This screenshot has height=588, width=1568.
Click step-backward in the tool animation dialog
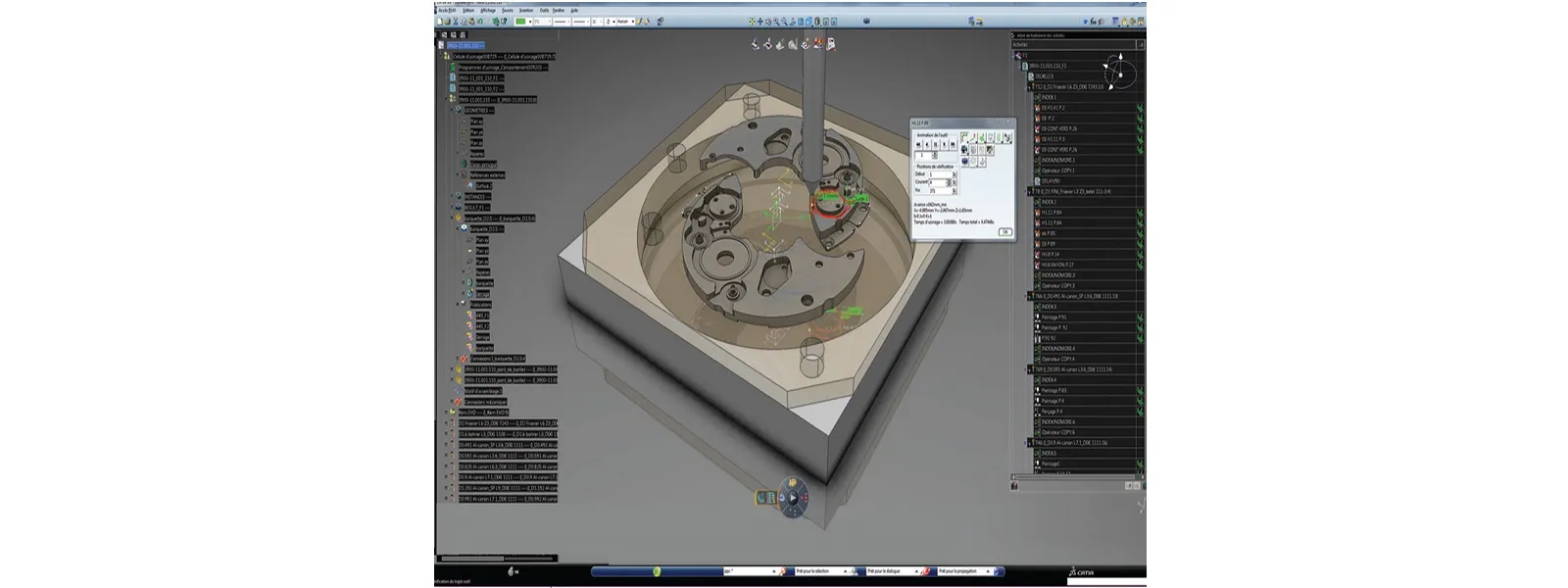927,144
